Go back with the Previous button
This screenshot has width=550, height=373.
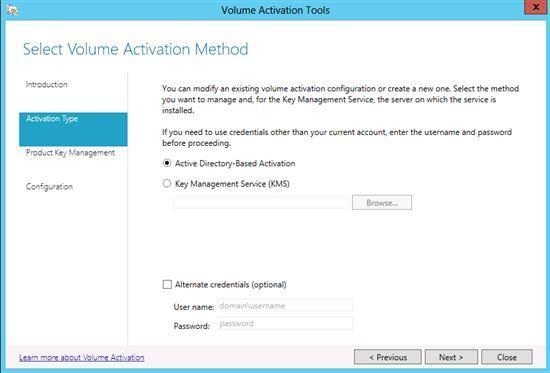click(x=388, y=357)
